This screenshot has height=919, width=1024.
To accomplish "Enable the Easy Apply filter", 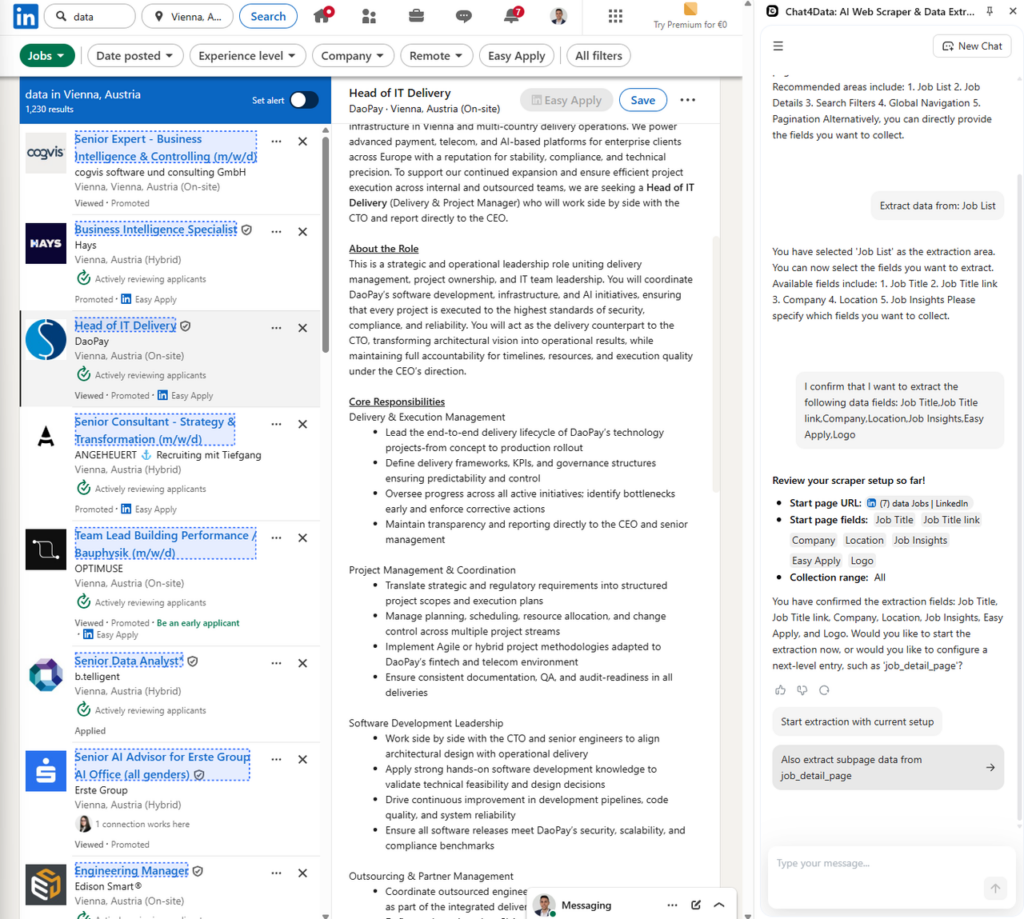I will coord(516,55).
